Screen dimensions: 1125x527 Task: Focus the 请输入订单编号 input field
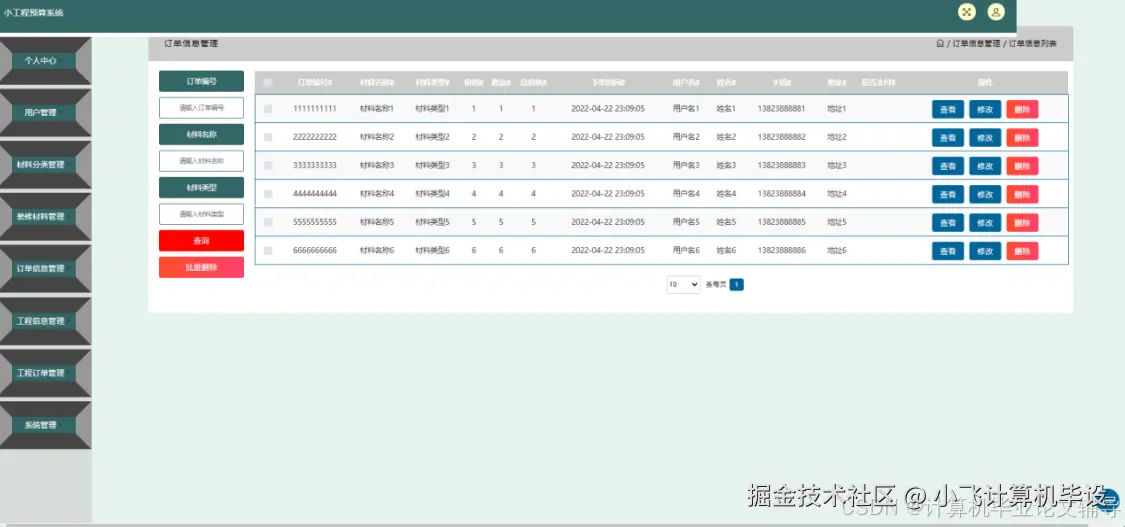(202, 108)
